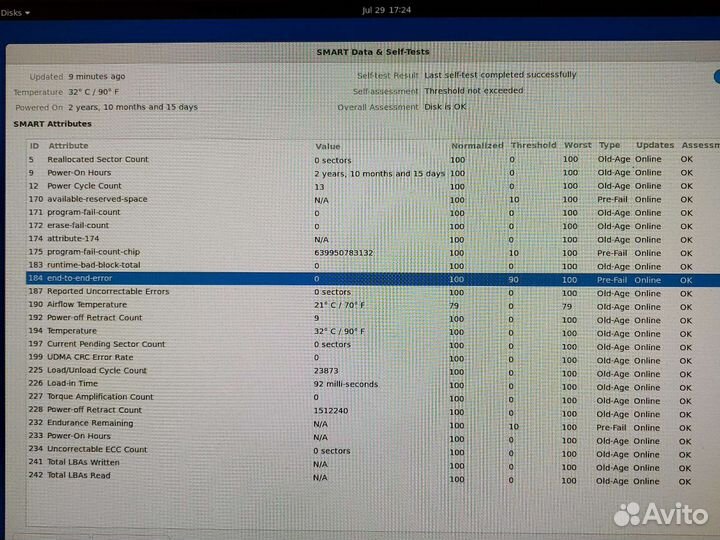
Task: Select attribute 9 Power-On Hours row
Action: (373, 173)
